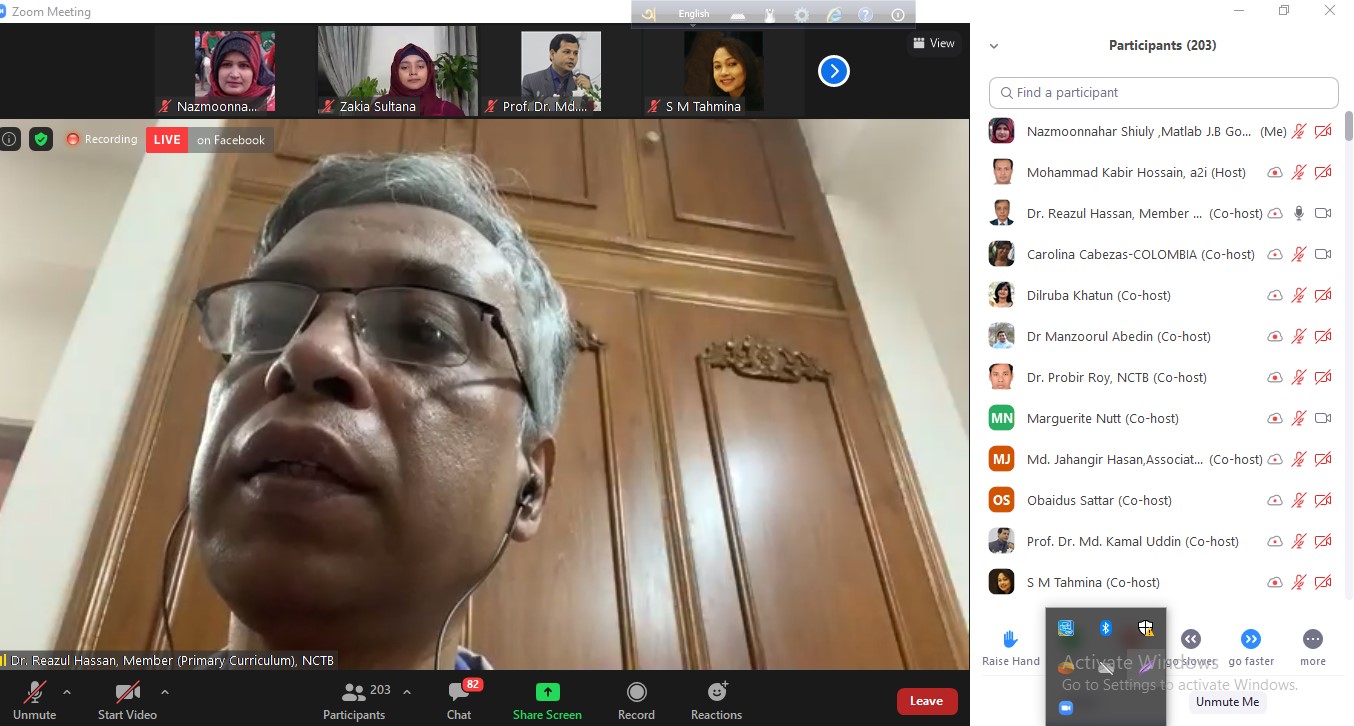Click the Internet Explorer icon in Avro bar

tap(833, 15)
